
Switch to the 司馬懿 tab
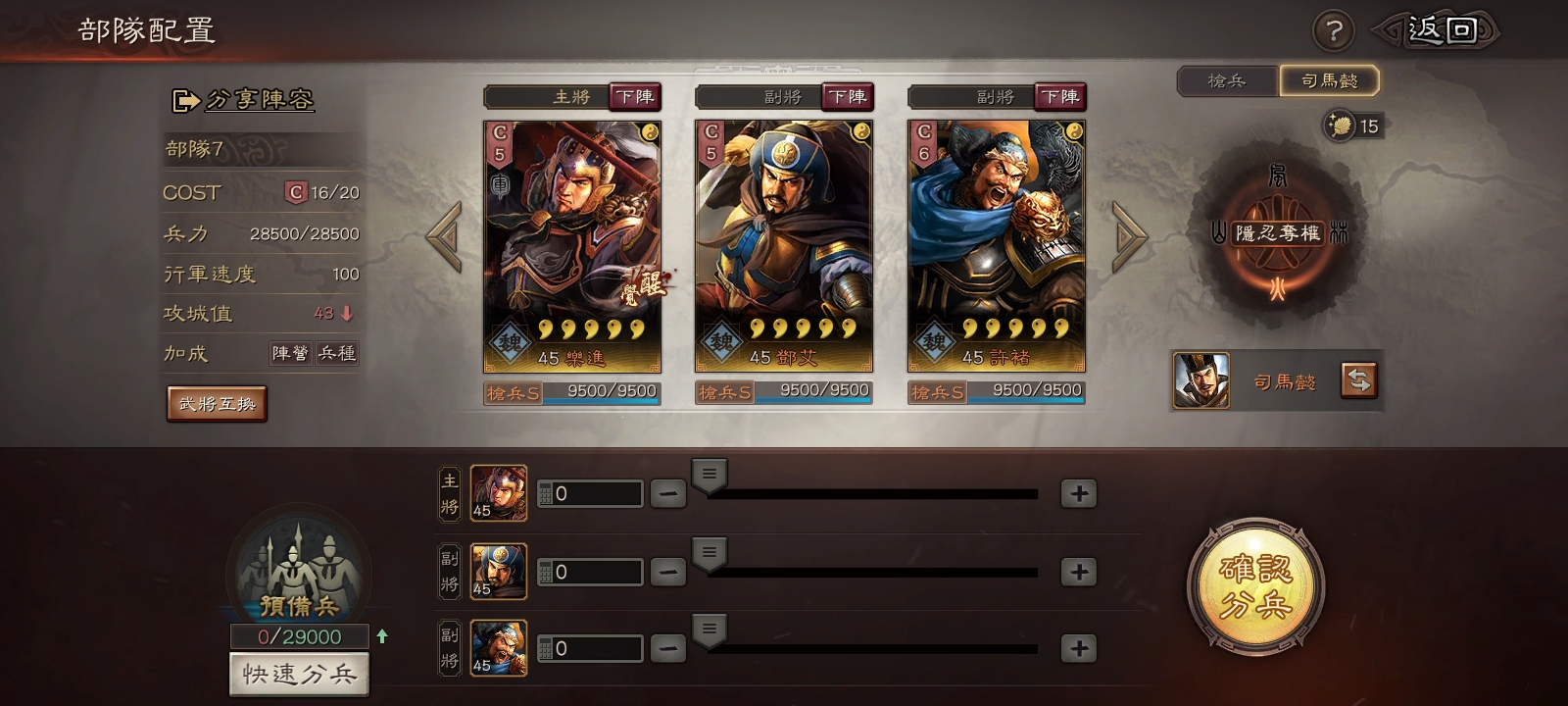tap(1329, 81)
